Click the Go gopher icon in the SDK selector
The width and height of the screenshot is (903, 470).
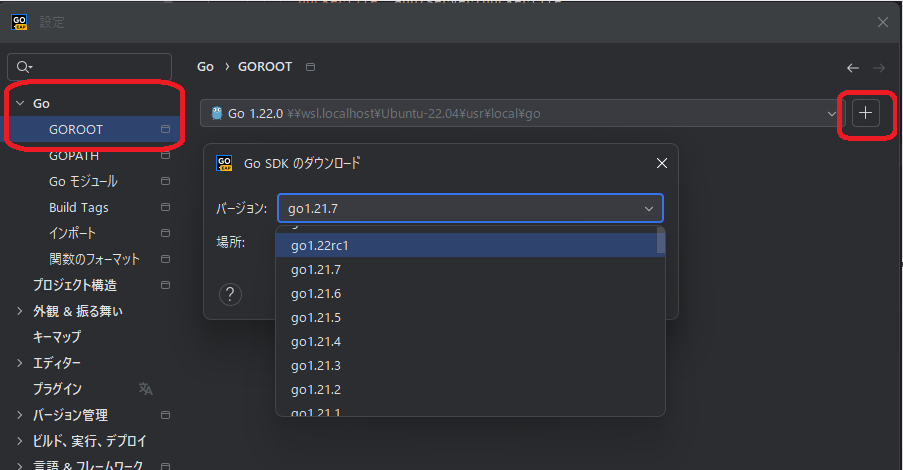tap(217, 113)
